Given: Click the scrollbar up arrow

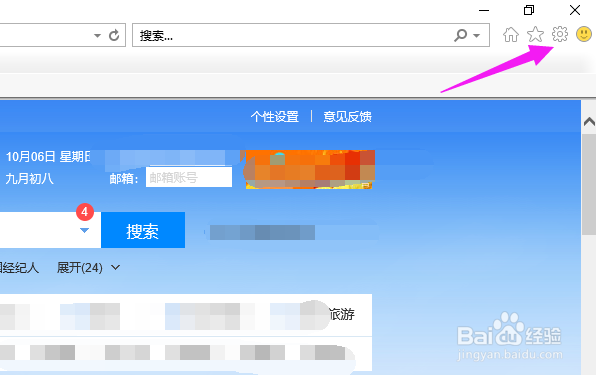Looking at the screenshot, I should tap(589, 122).
